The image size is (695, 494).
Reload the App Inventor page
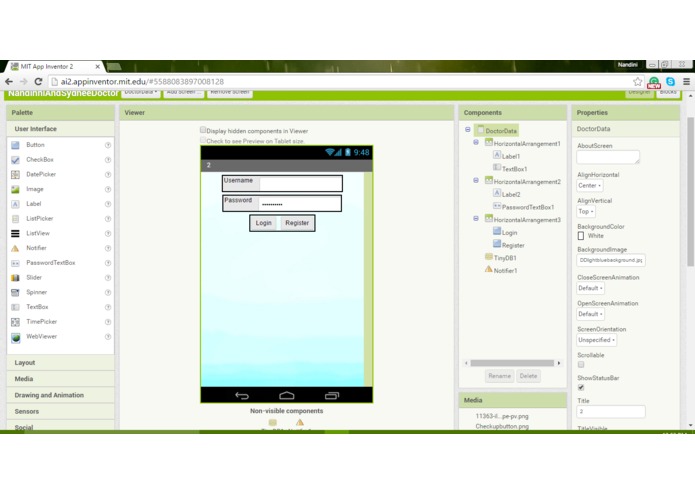[38, 82]
